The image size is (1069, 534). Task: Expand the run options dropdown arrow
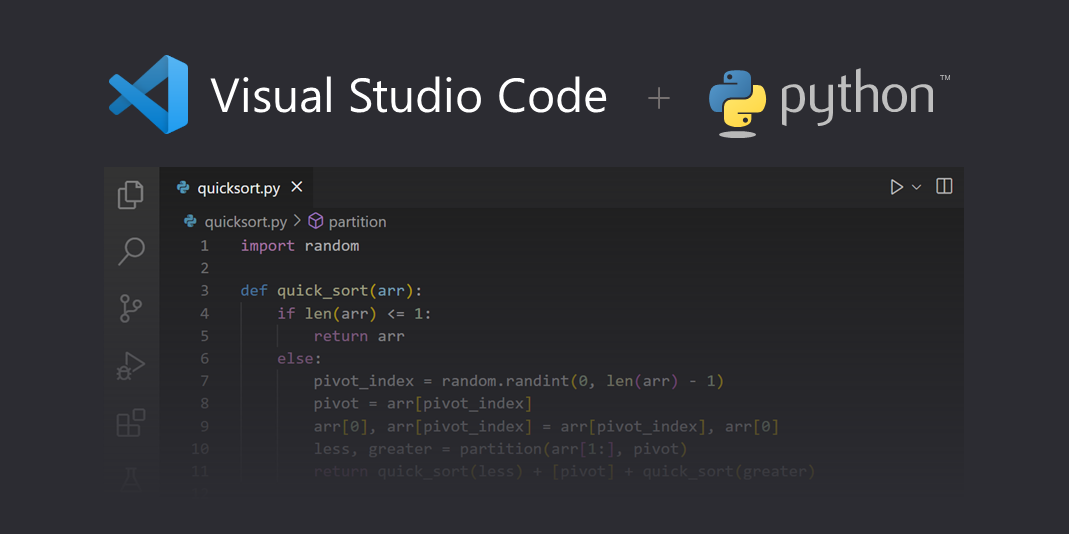point(917,188)
